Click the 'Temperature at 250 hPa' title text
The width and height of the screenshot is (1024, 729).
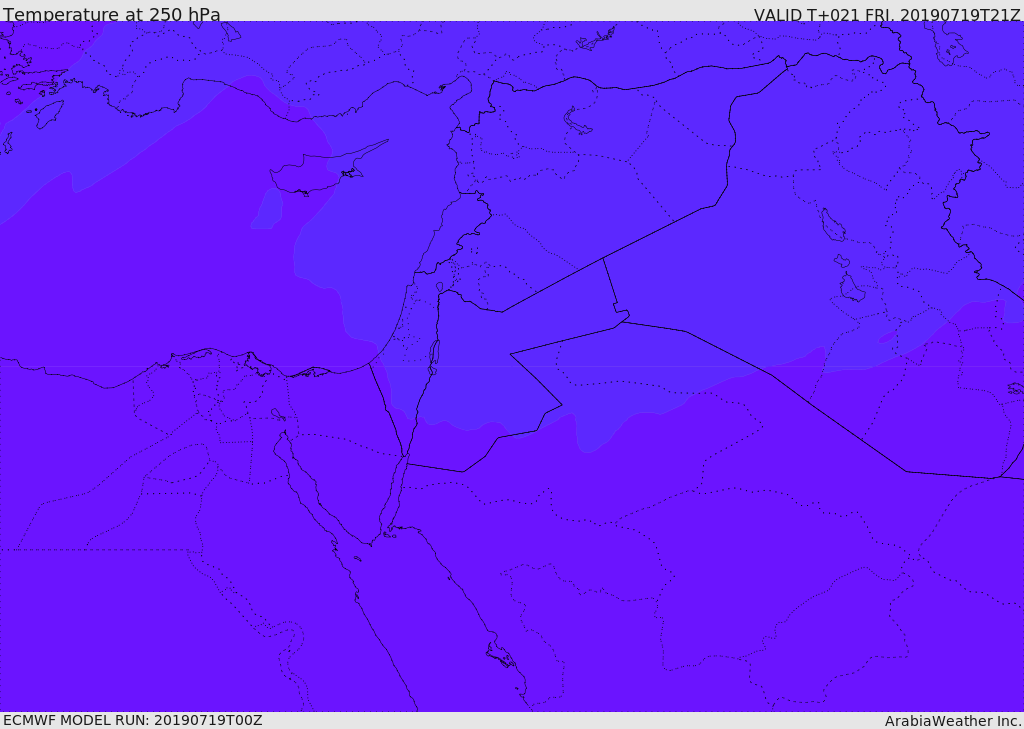pos(112,14)
